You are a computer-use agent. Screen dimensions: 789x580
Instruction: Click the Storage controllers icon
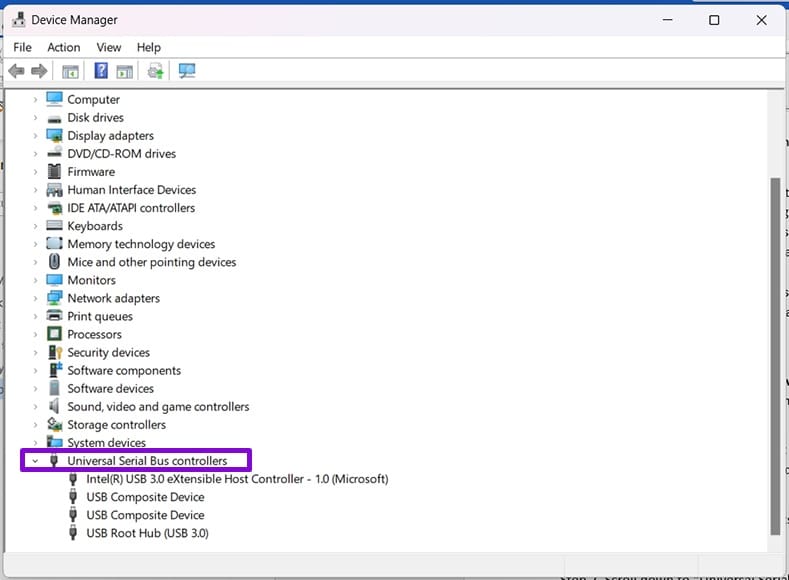(54, 424)
